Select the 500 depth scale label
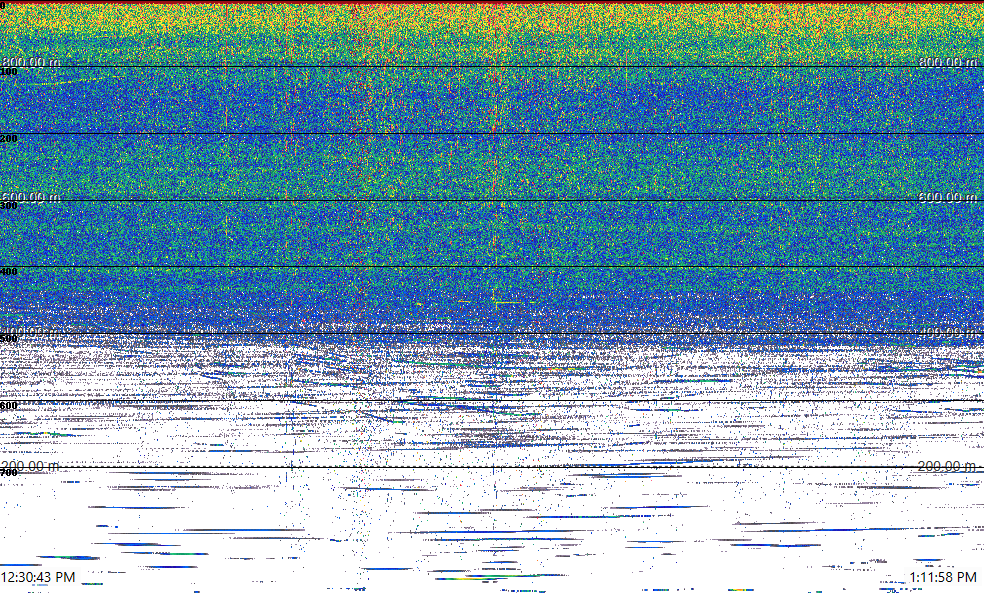This screenshot has height=594, width=984. [9, 339]
